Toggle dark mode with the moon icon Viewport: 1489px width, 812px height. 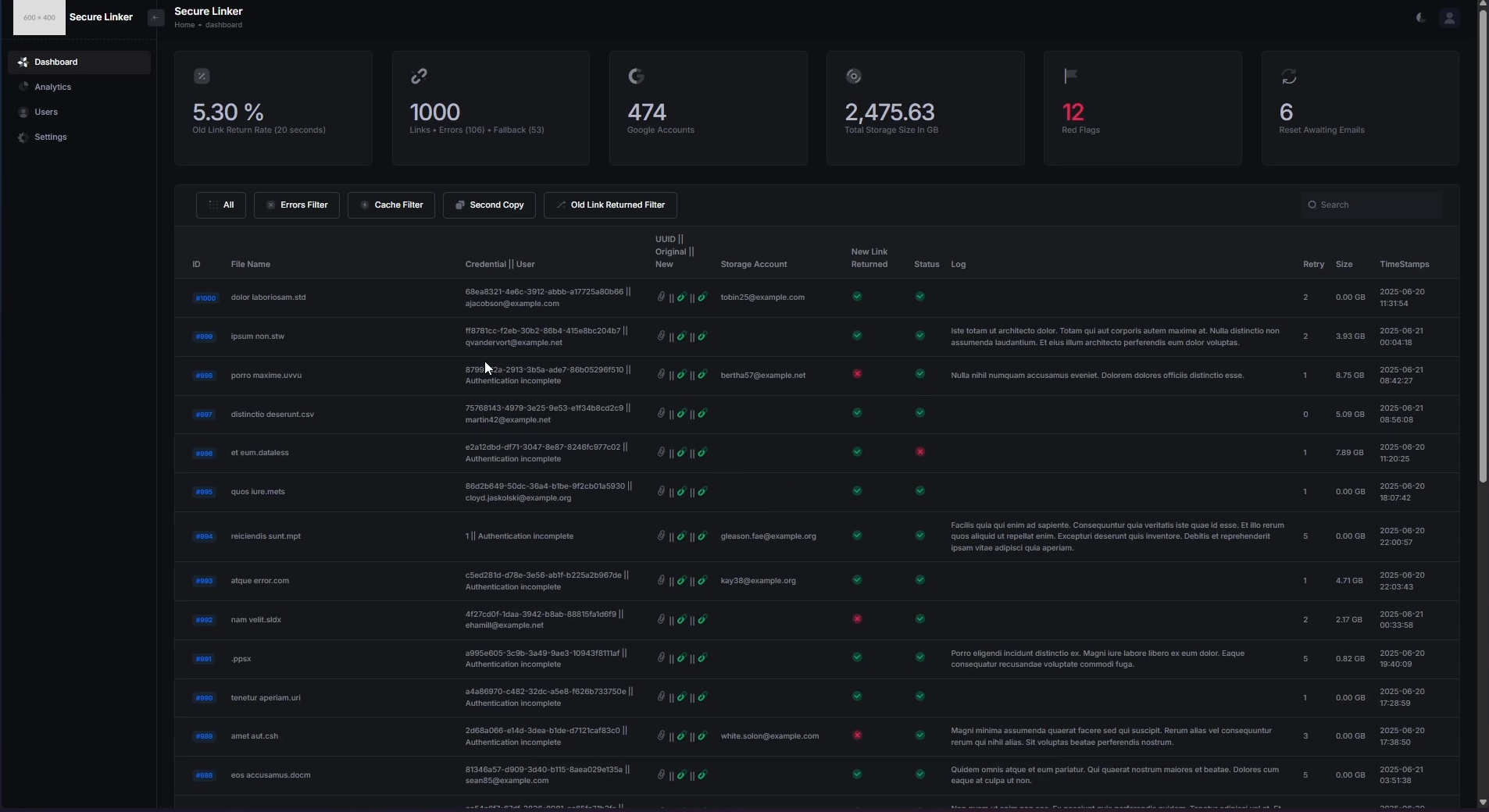[1419, 16]
